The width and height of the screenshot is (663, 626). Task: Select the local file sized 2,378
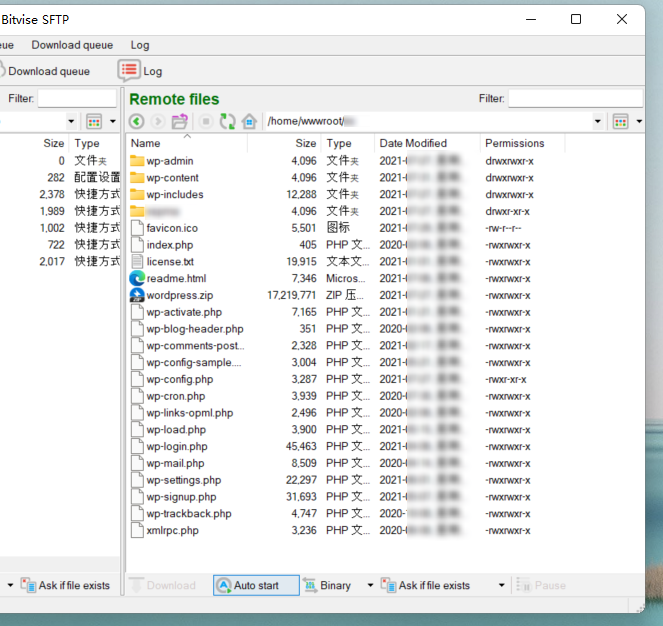pos(60,195)
